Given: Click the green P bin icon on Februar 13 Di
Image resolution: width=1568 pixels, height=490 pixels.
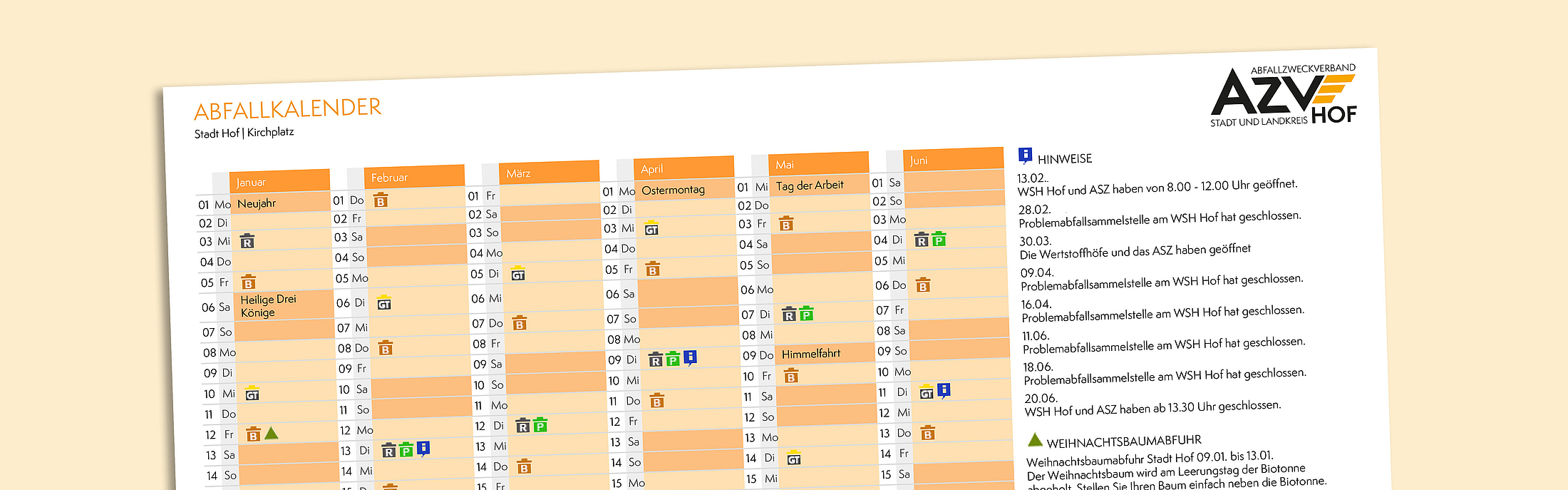Looking at the screenshot, I should point(406,449).
